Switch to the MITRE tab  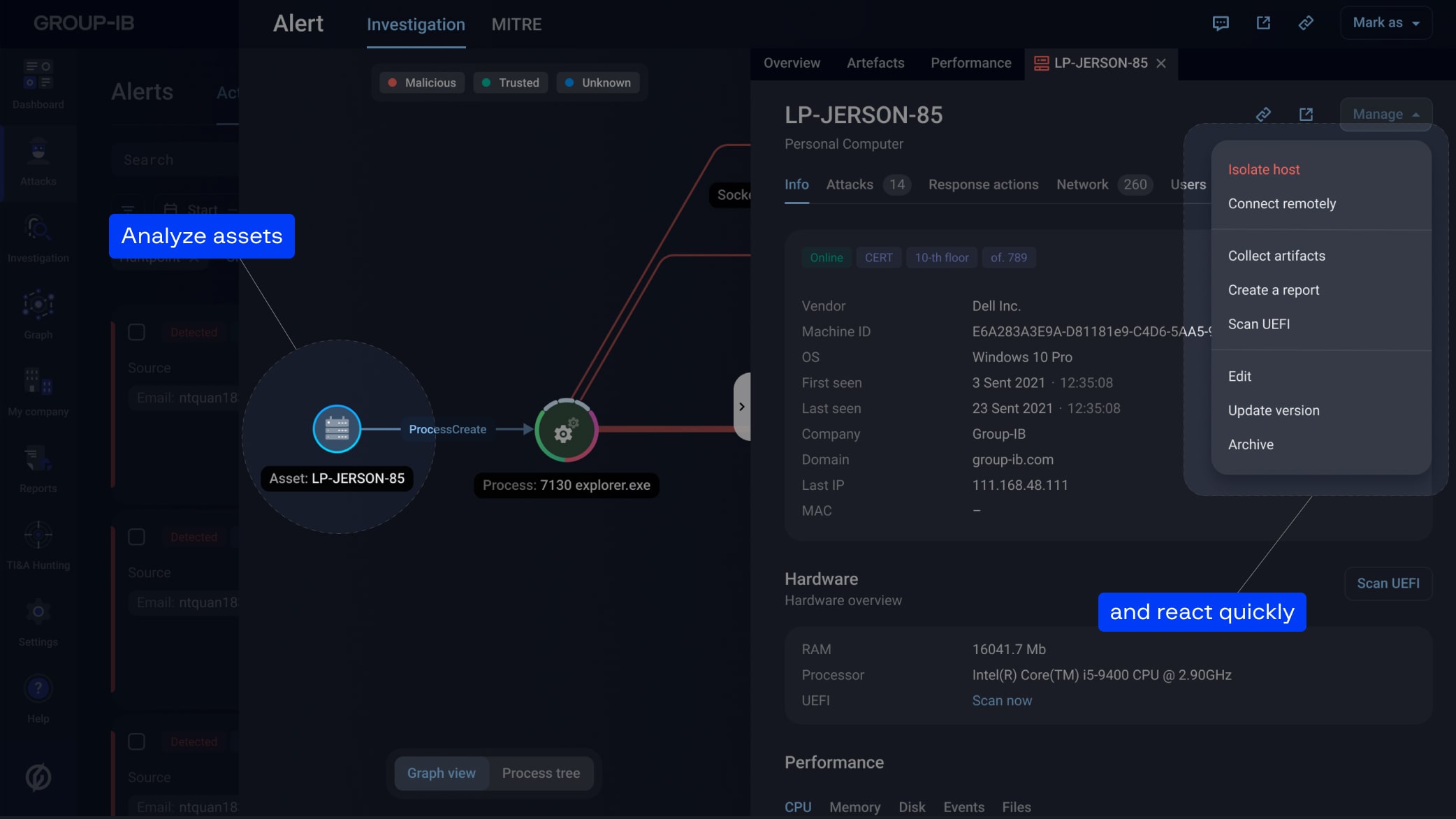[x=516, y=24]
